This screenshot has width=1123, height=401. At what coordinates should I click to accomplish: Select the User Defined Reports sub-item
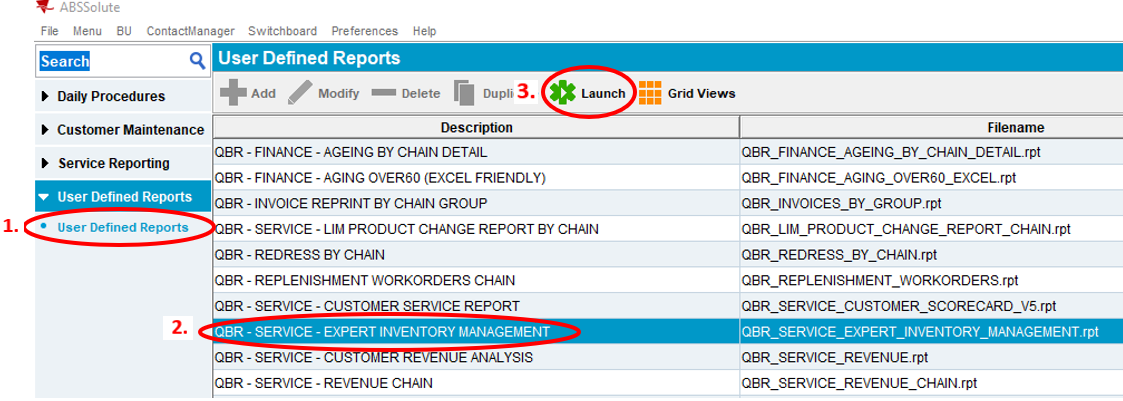pyautogui.click(x=123, y=228)
